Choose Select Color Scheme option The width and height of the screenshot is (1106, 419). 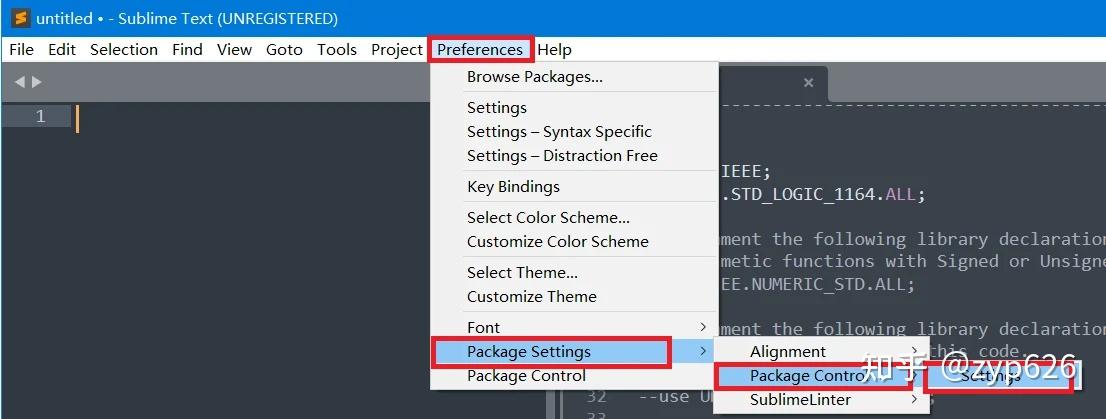(x=548, y=217)
